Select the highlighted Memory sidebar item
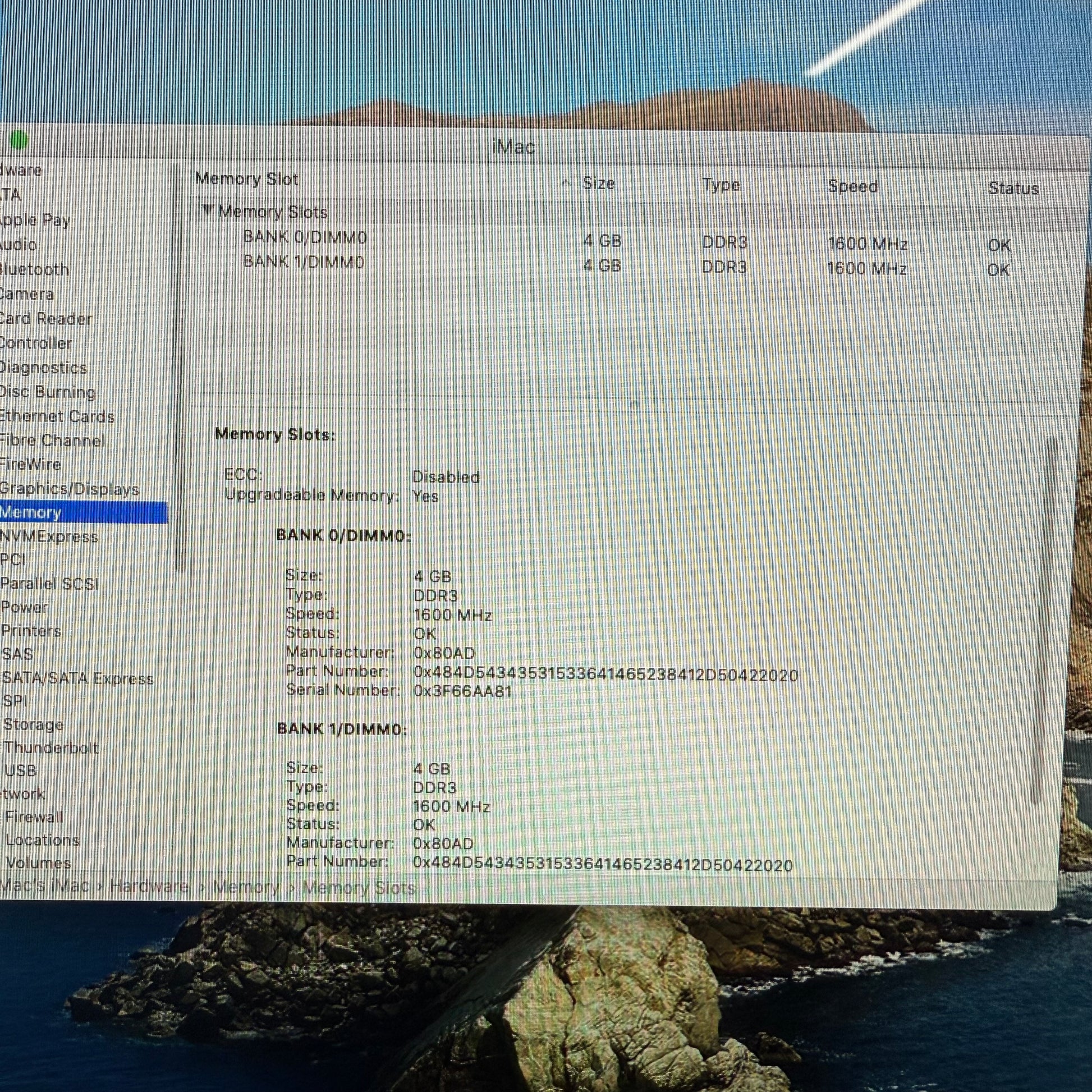The image size is (1092, 1092). coord(84,513)
